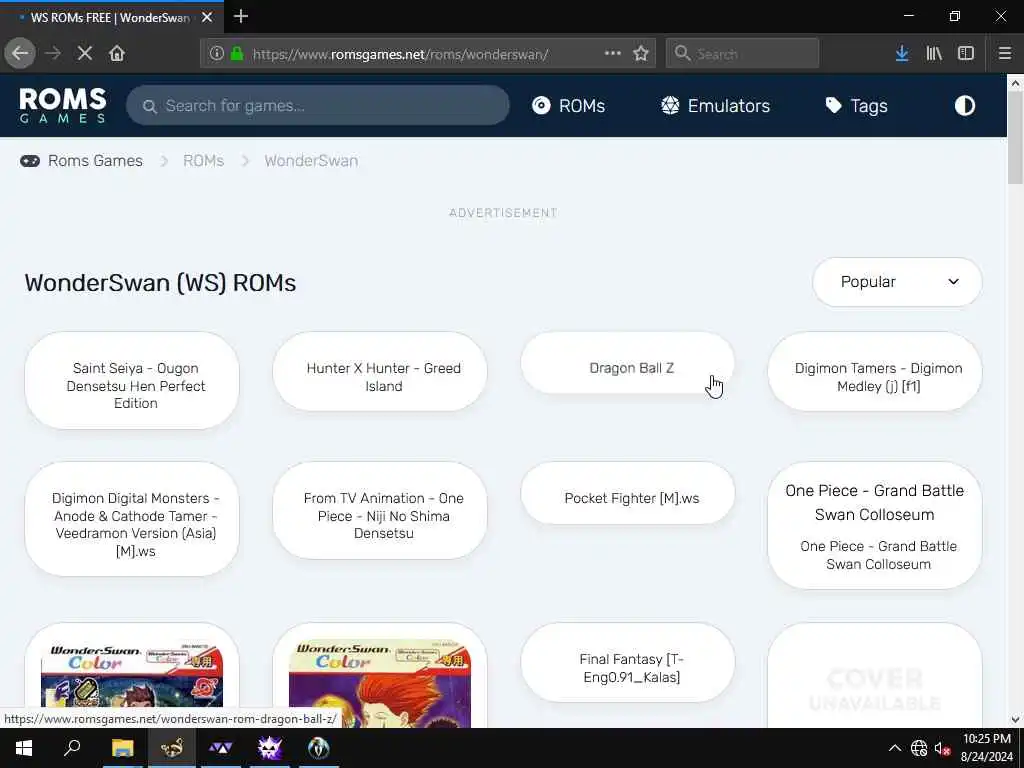Open Hunter X Hunter Greed Island card

[x=379, y=372]
